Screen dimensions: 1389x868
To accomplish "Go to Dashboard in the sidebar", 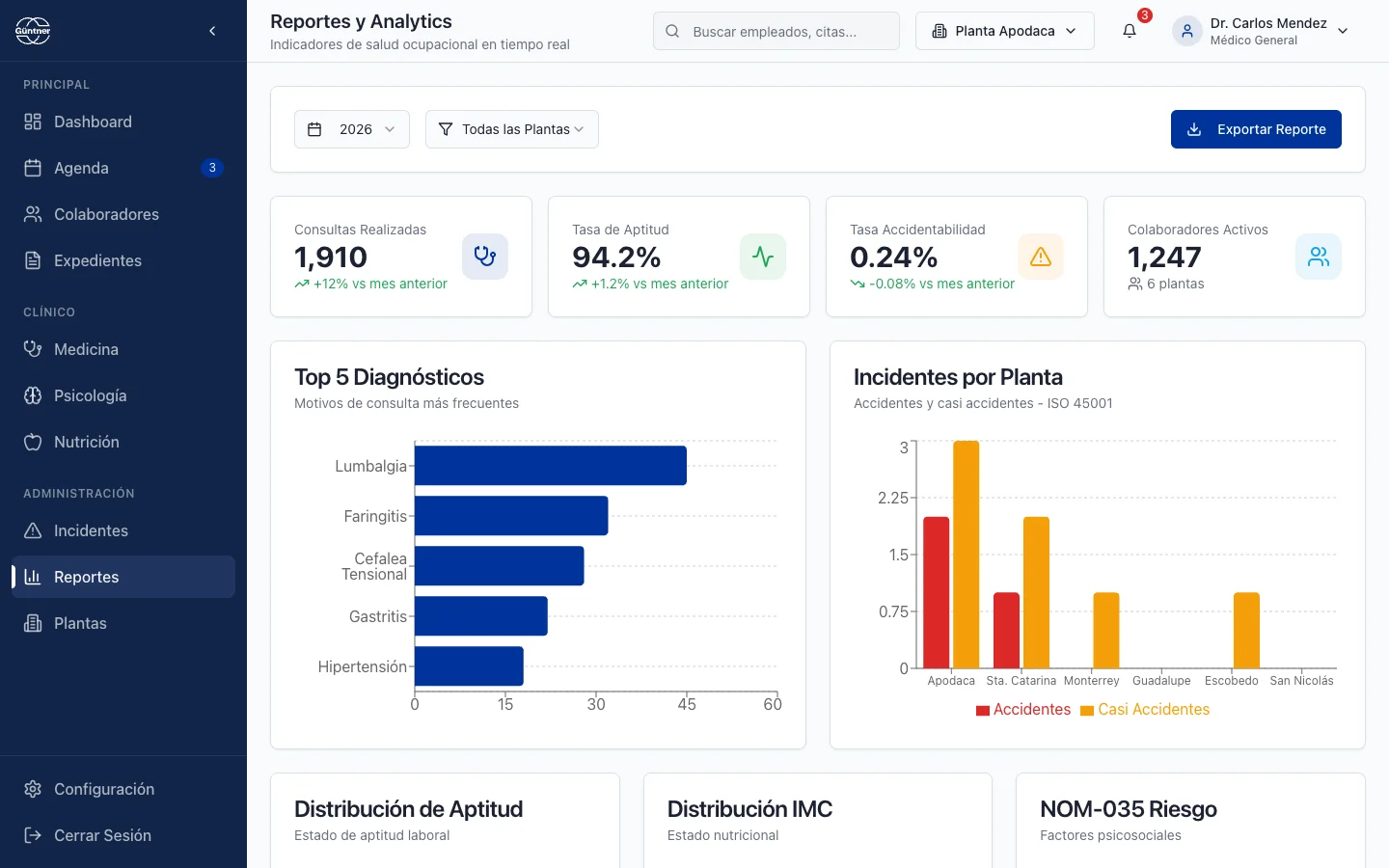I will [x=93, y=122].
